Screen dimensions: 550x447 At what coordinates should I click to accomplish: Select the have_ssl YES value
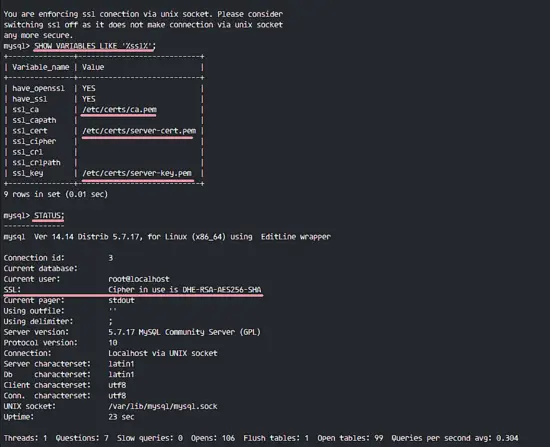[x=88, y=99]
